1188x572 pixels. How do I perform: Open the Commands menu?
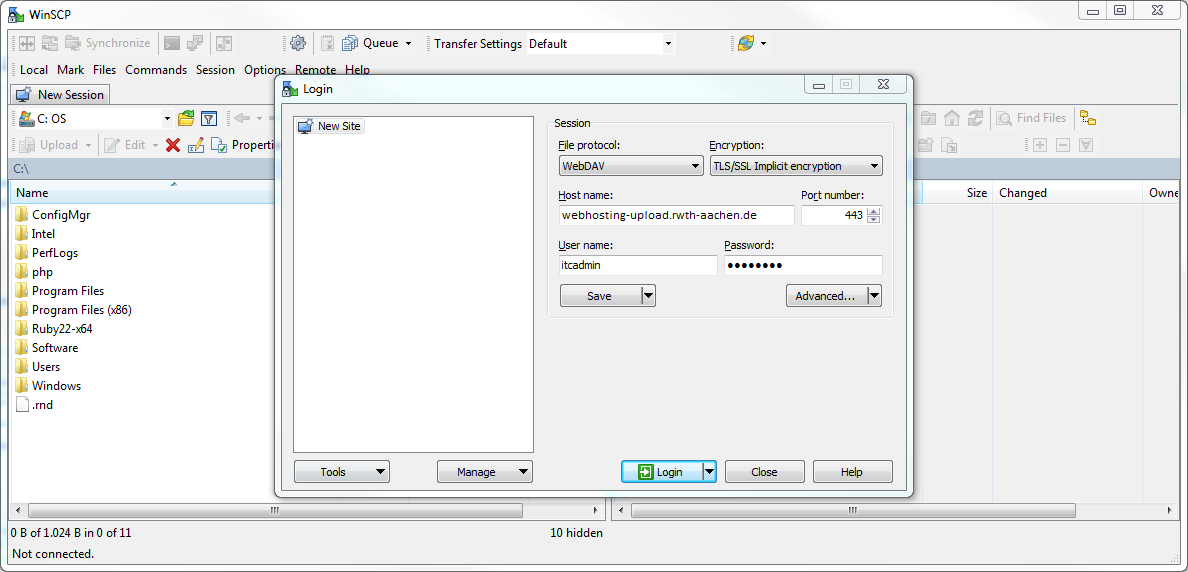156,70
